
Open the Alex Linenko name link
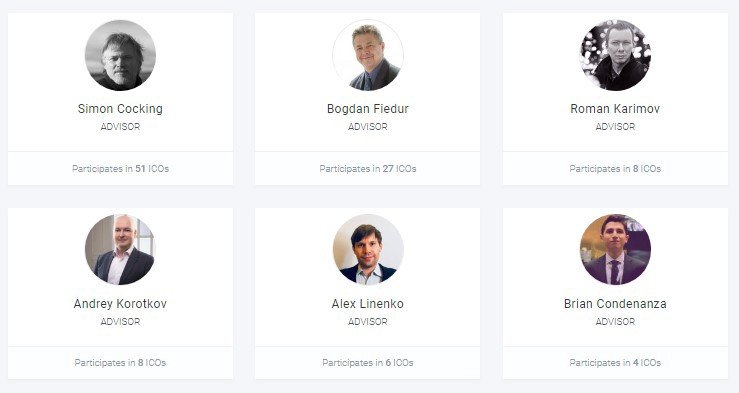point(368,304)
